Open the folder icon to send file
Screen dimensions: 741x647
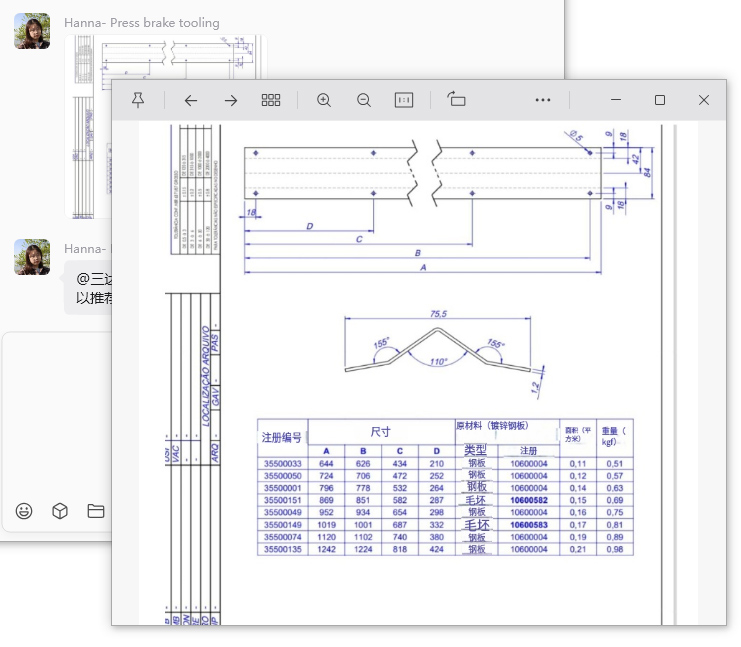tap(96, 511)
